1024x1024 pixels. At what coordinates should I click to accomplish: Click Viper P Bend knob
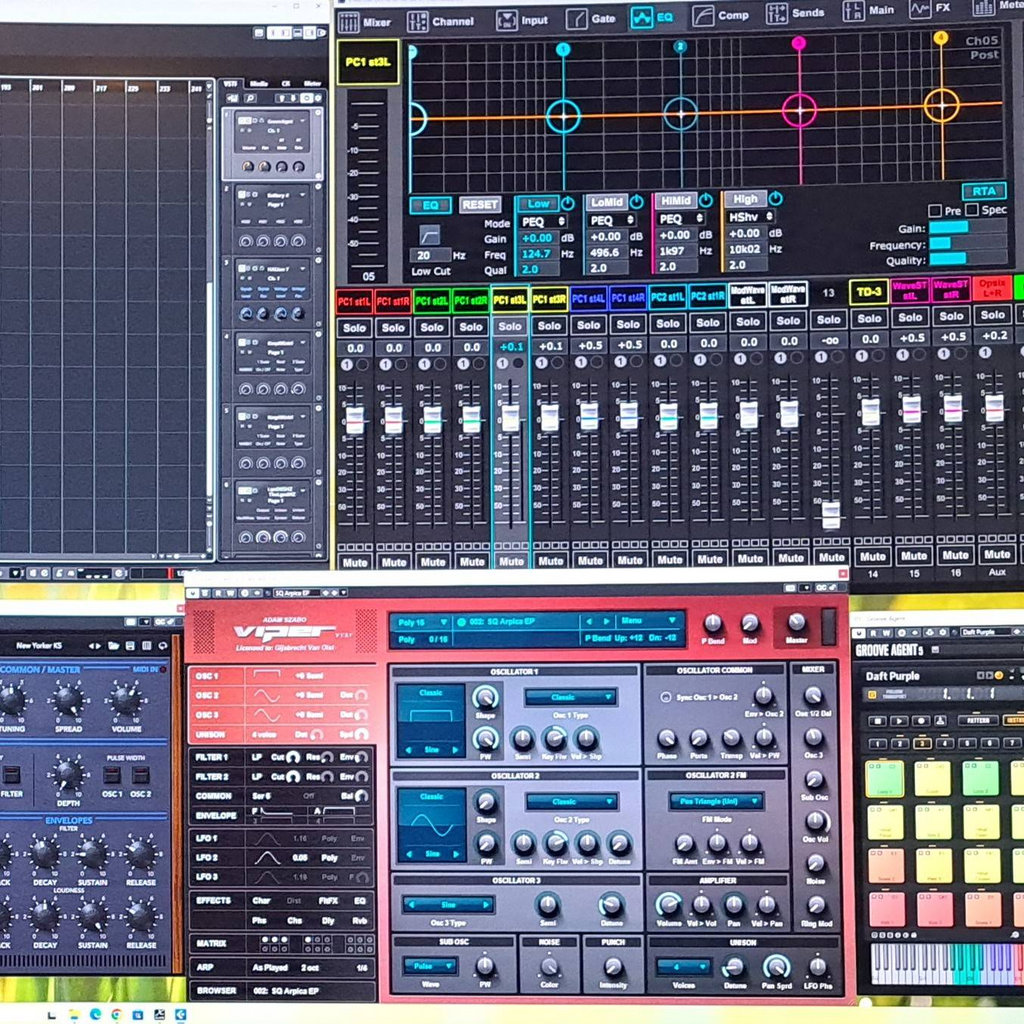712,624
